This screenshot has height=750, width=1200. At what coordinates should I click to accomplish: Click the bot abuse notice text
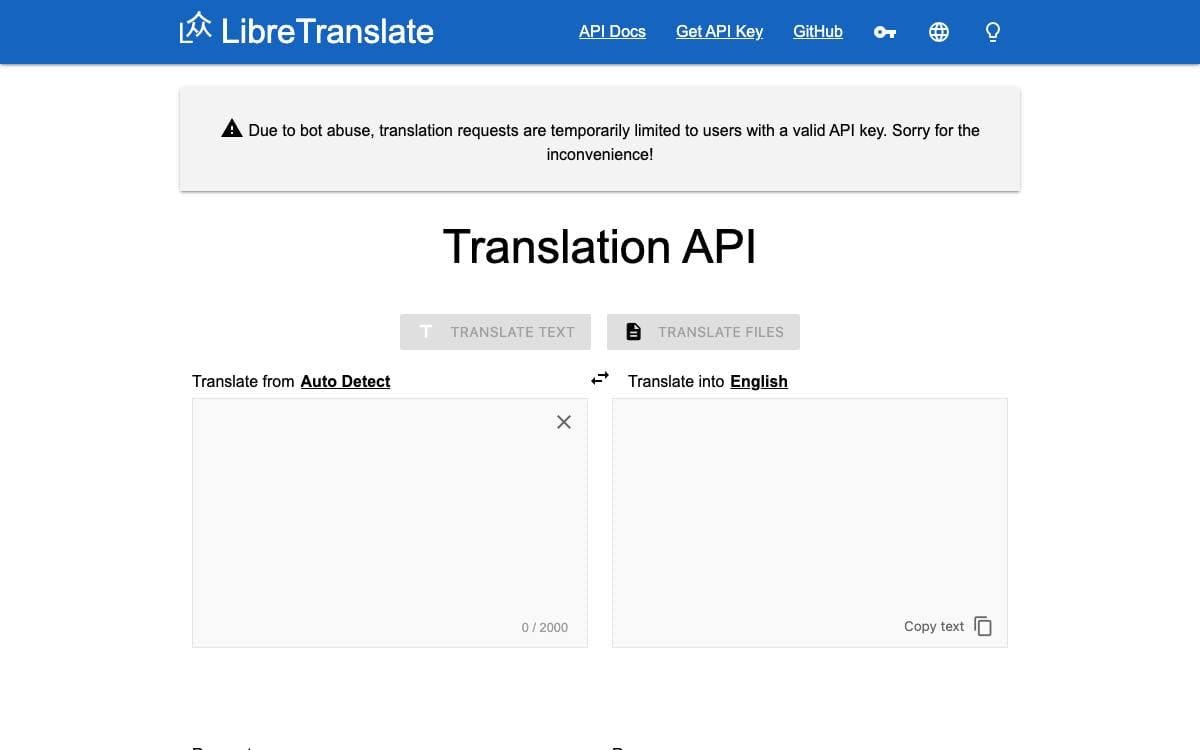point(613,142)
